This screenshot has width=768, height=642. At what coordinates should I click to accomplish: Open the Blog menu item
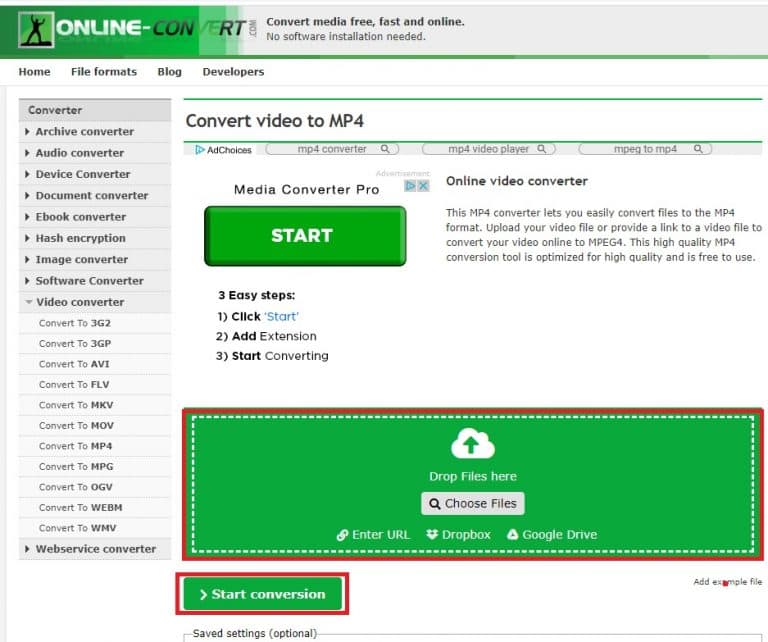[169, 72]
